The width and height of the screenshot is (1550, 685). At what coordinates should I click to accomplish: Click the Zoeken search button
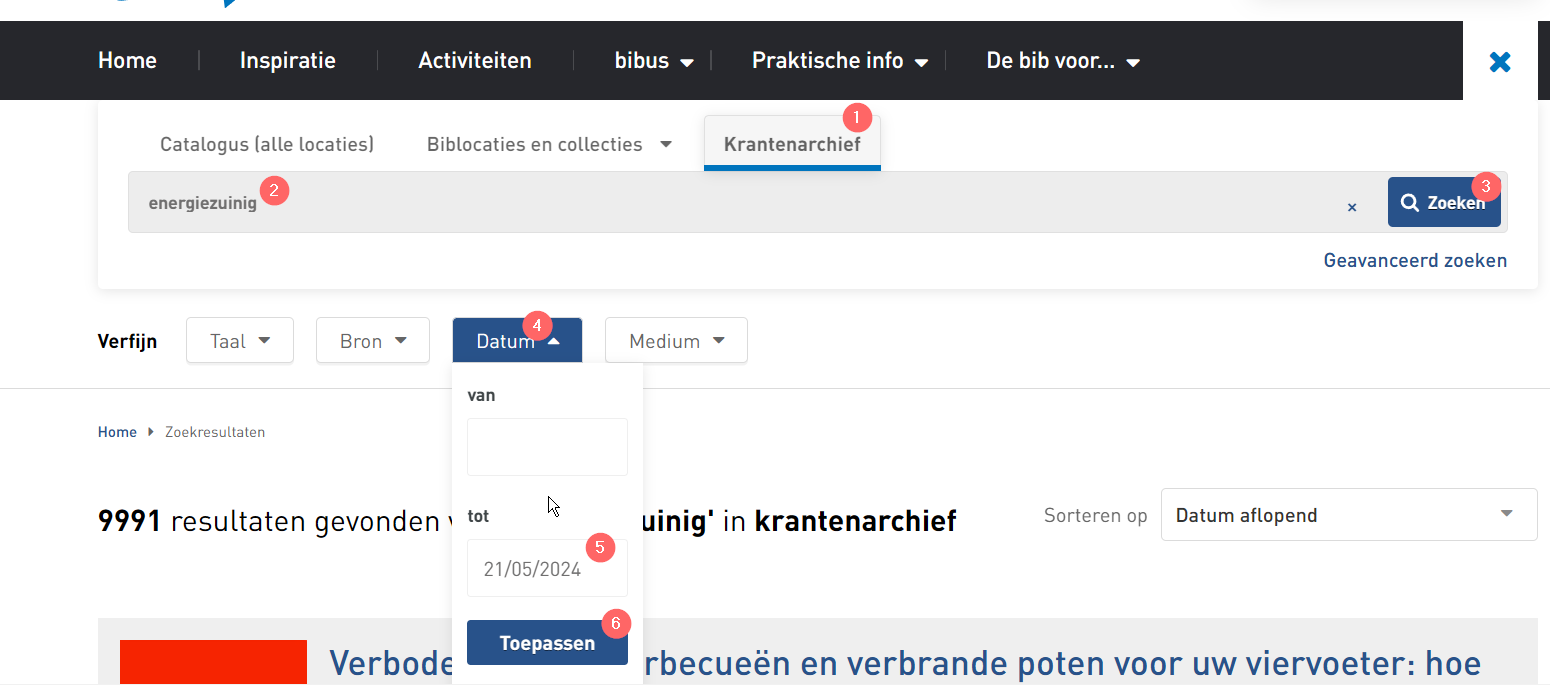(x=1443, y=203)
